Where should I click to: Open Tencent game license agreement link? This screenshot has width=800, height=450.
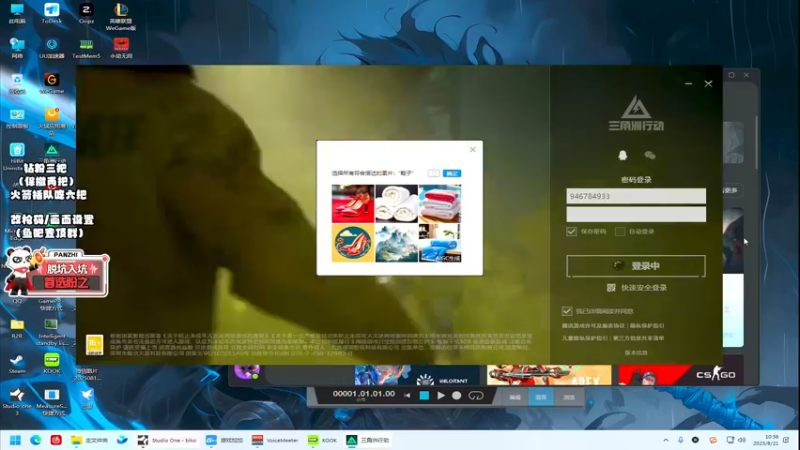[x=594, y=326]
